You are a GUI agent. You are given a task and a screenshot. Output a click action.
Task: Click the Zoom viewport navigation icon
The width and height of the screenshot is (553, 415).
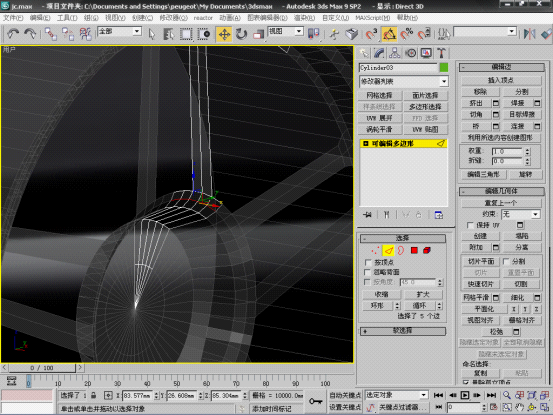[507, 395]
